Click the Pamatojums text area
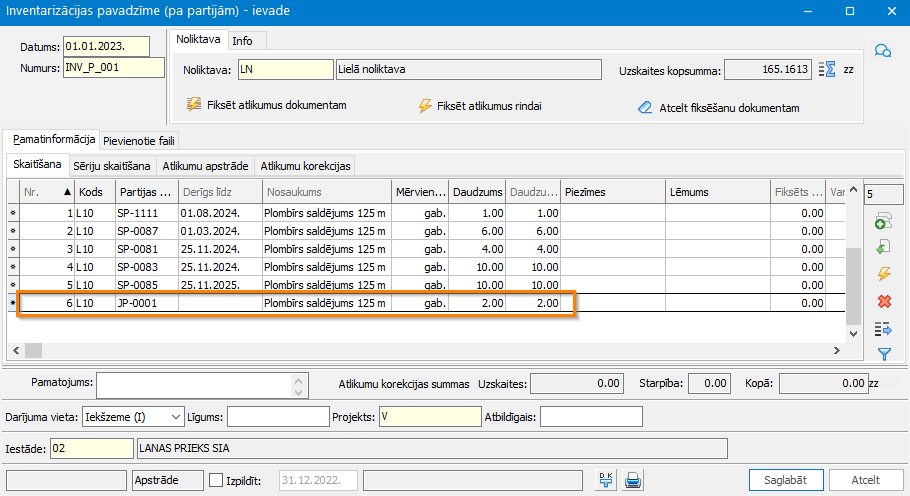910x496 pixels. (x=195, y=385)
